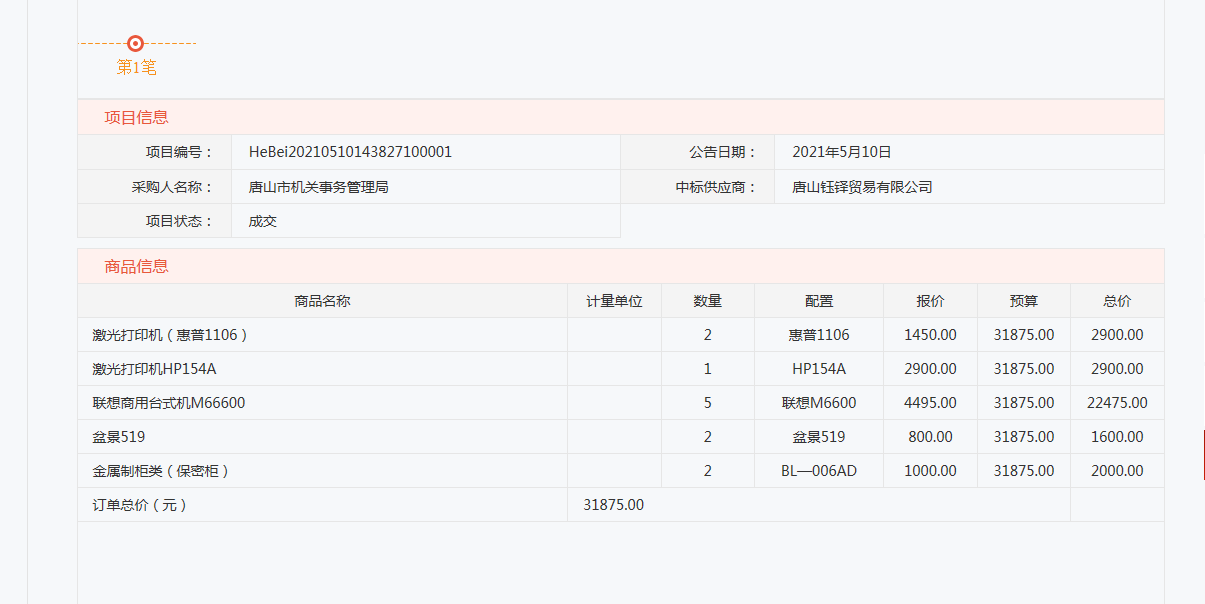Click the 订单总价（元） label
The width and height of the screenshot is (1205, 604).
(x=140, y=505)
